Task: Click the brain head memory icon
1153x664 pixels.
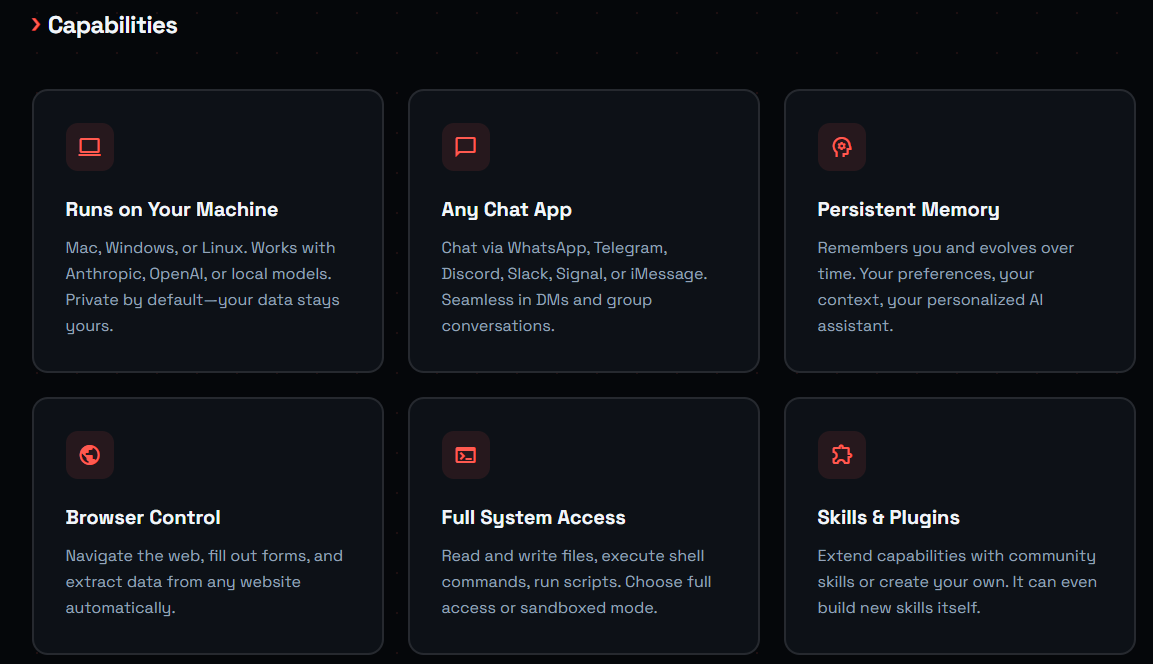Action: tap(842, 147)
